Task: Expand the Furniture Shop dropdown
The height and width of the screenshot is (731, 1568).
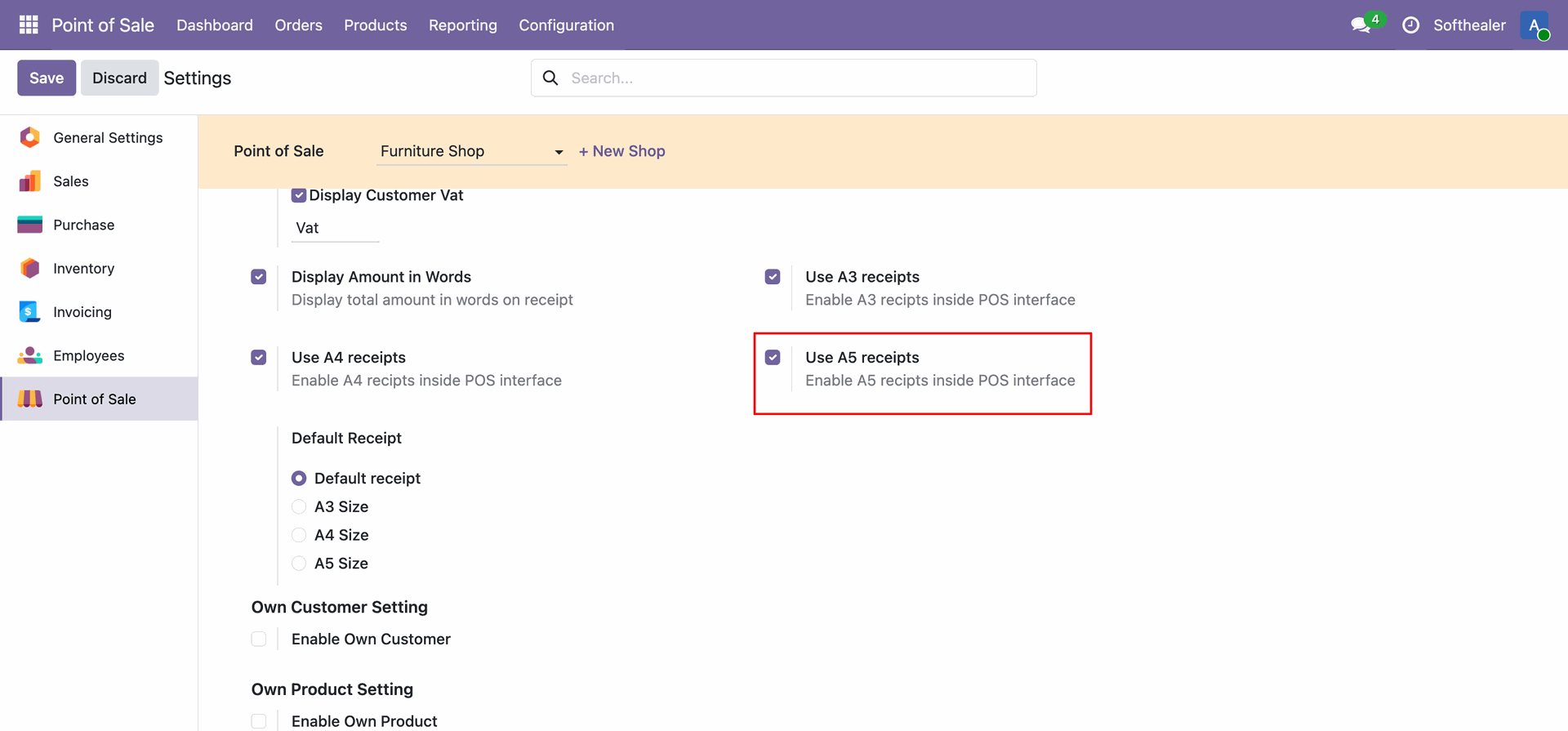Action: [471, 151]
